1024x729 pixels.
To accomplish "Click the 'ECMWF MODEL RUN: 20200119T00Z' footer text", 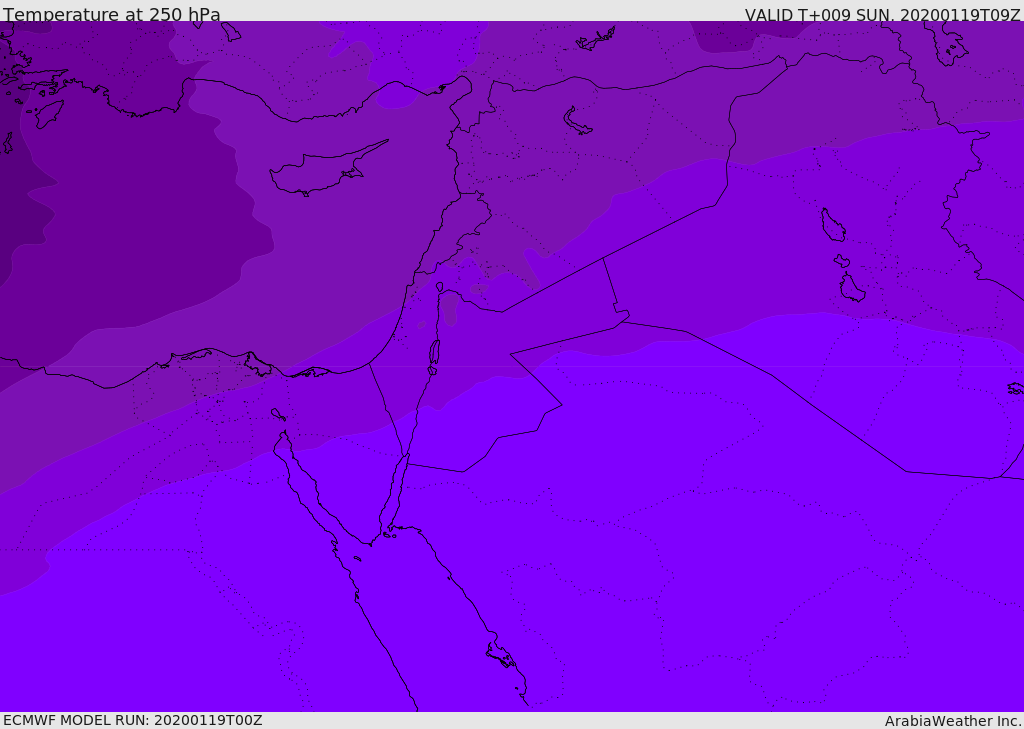I will pyautogui.click(x=133, y=720).
